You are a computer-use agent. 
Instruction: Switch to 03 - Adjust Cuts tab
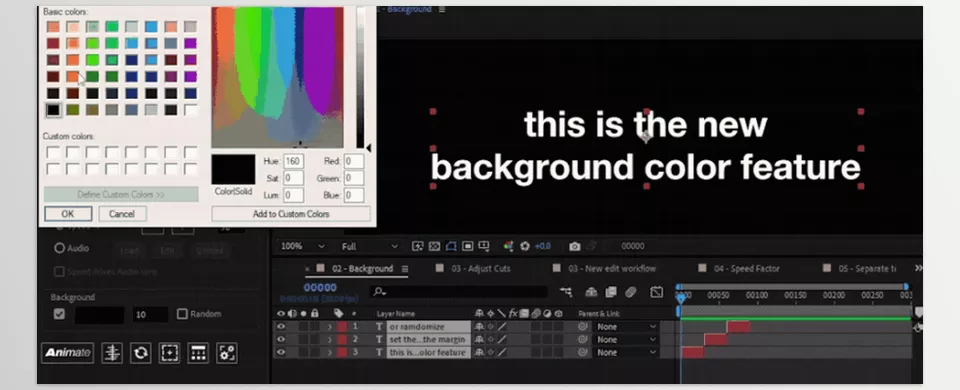pos(481,269)
